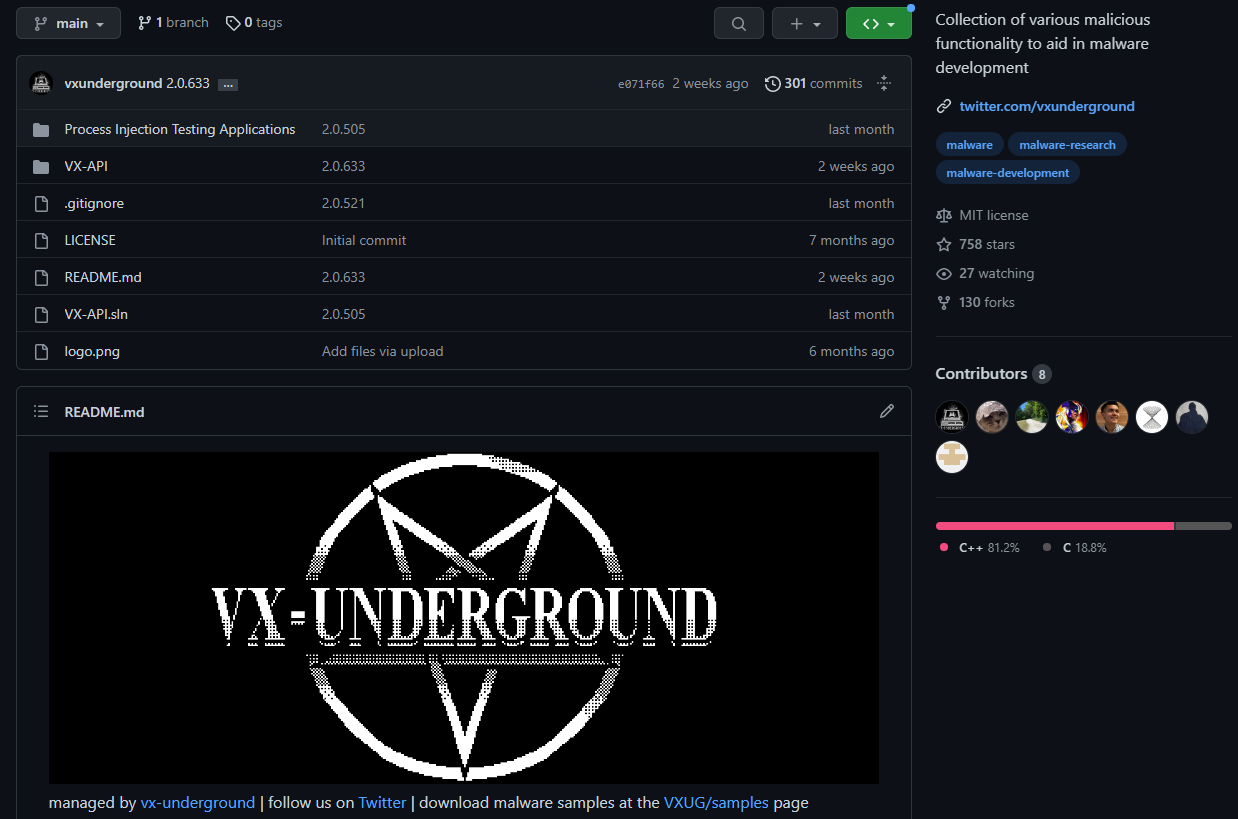Viewport: 1238px width, 819px height.
Task: Click the logo.png file icon
Action: tap(41, 352)
